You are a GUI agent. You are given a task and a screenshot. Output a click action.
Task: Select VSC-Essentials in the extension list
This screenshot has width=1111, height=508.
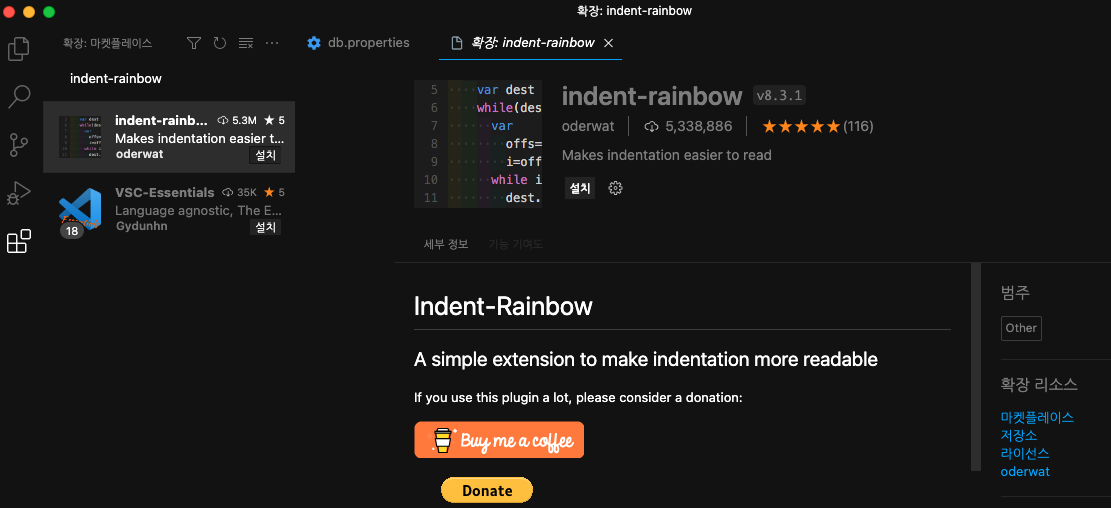(x=169, y=209)
